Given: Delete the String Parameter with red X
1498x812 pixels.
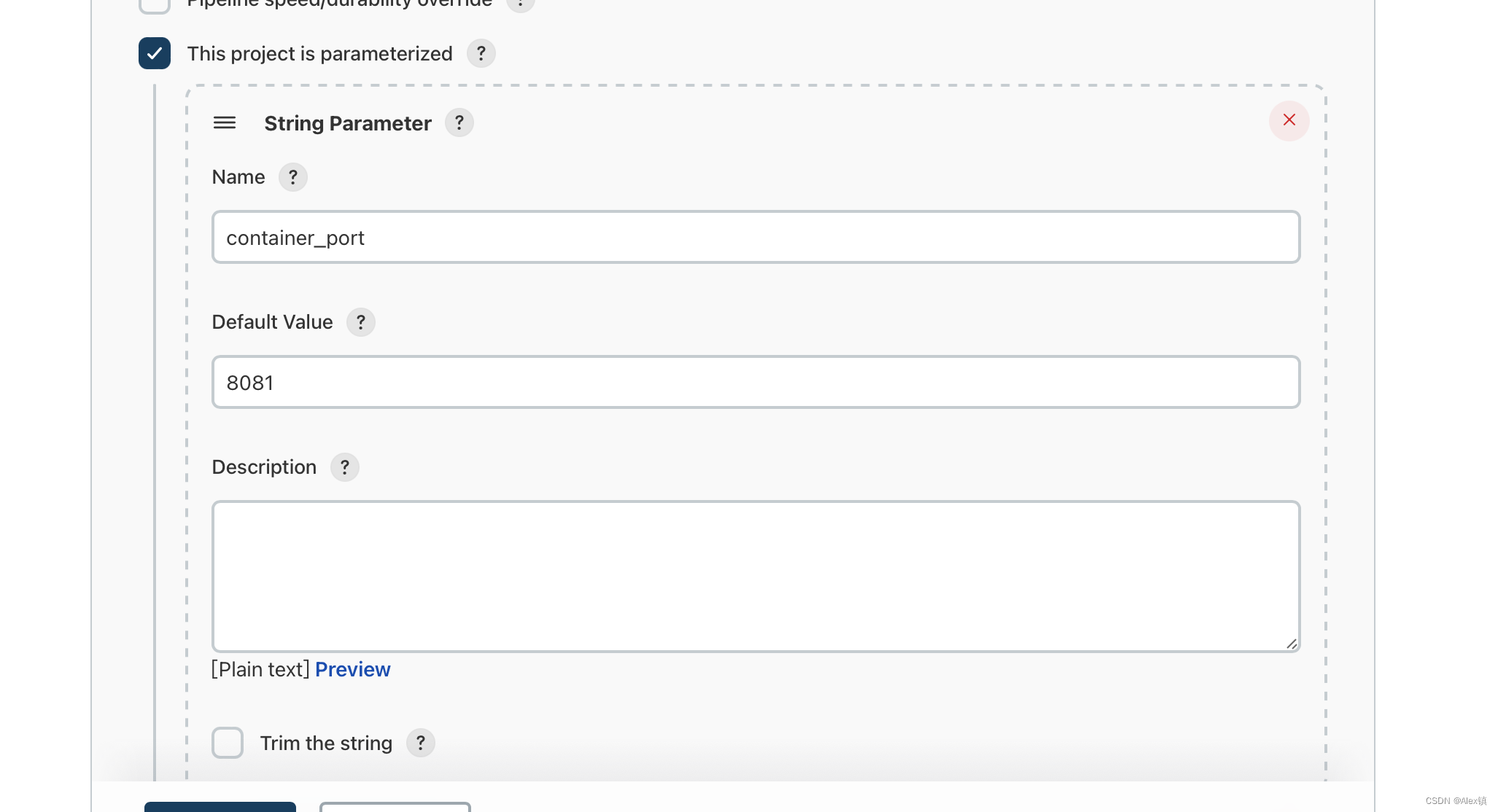Looking at the screenshot, I should coord(1289,120).
